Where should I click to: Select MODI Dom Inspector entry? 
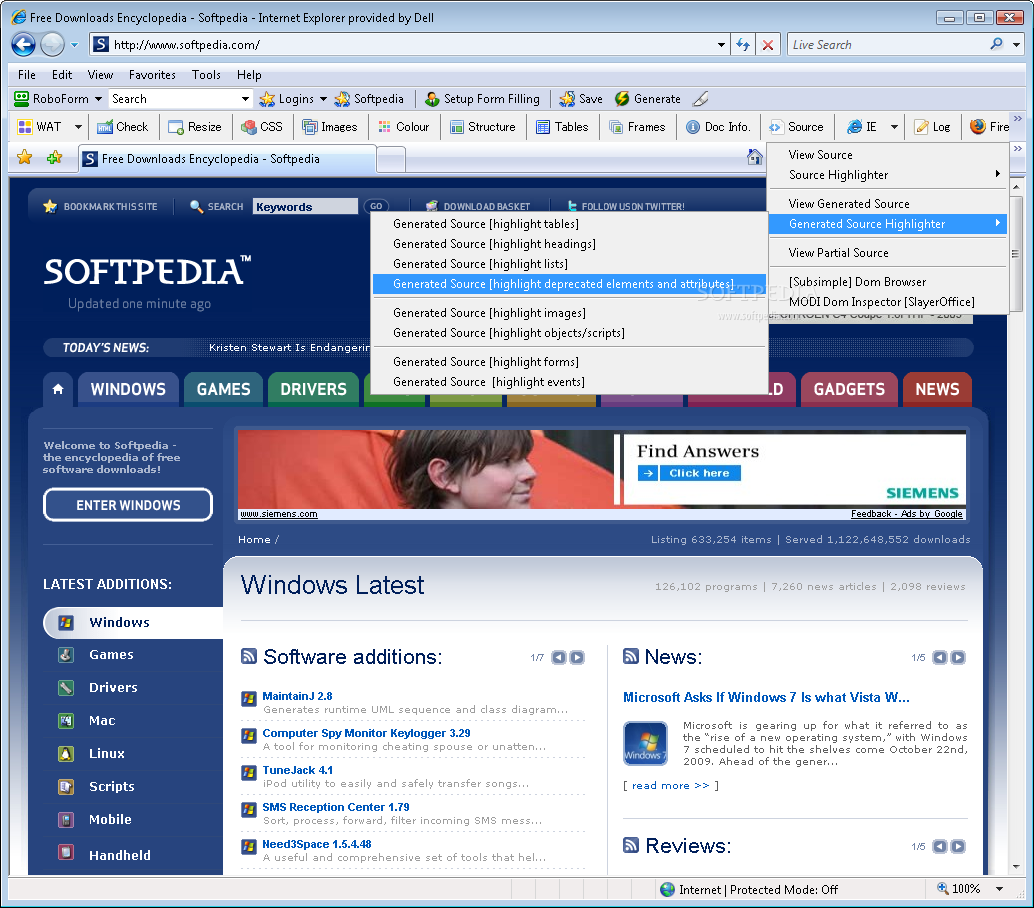click(888, 302)
